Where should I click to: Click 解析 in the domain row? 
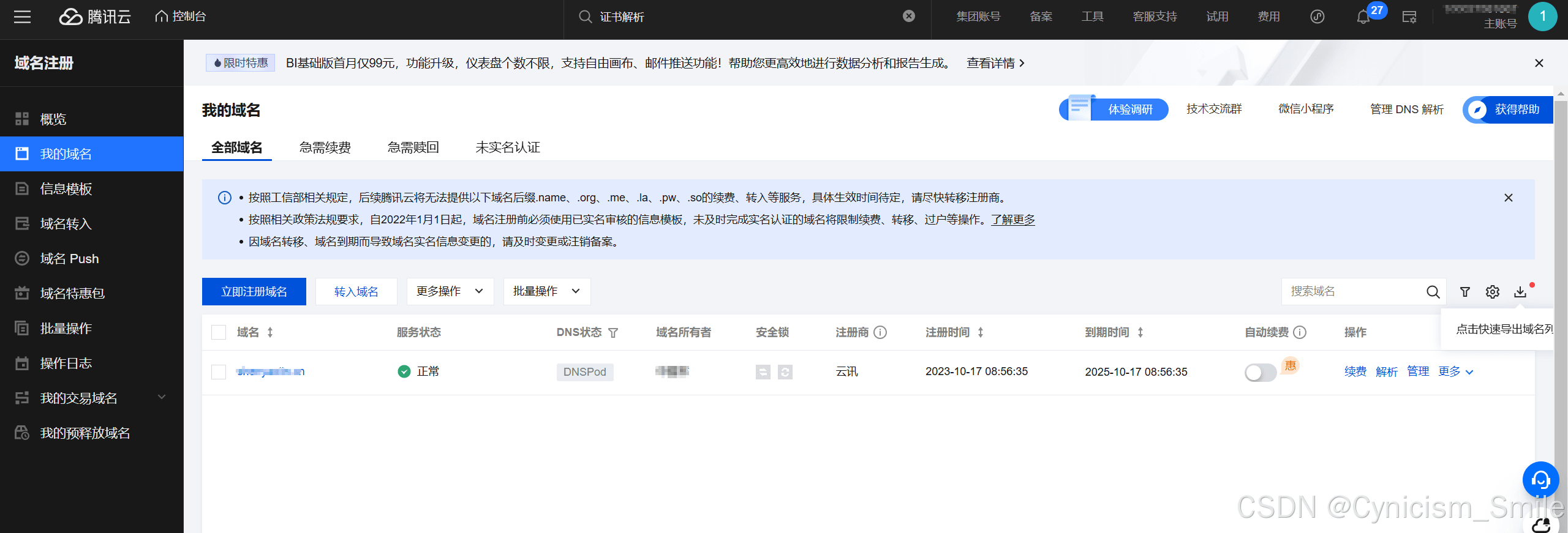(1387, 371)
